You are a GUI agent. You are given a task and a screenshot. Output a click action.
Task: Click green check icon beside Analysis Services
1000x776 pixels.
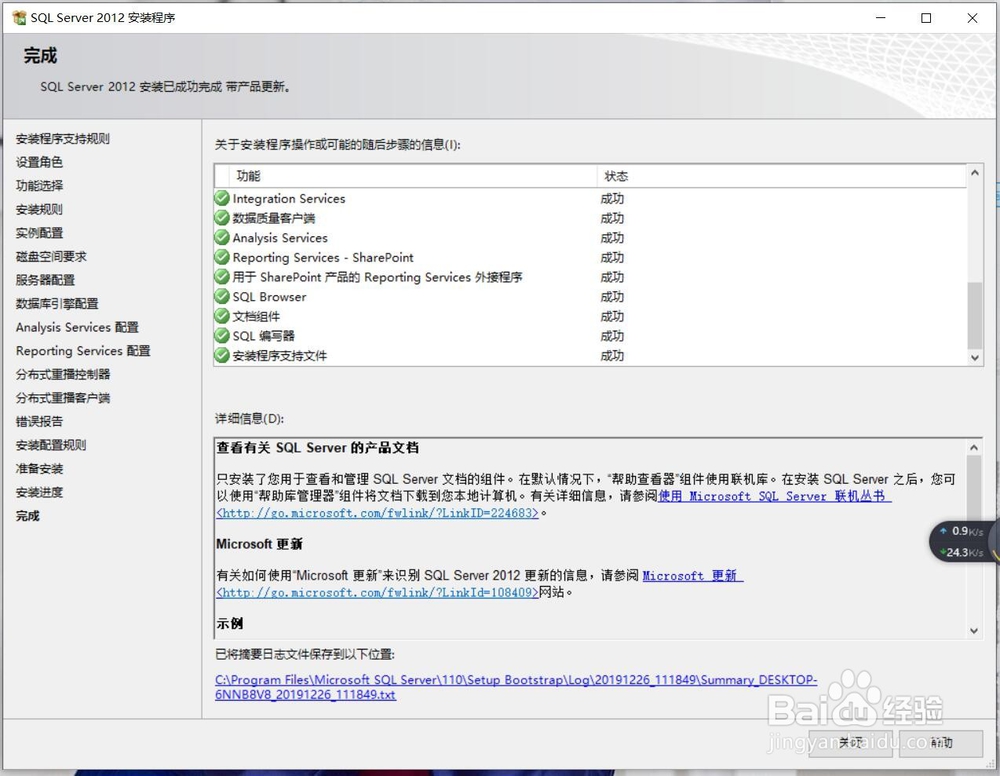[x=222, y=238]
